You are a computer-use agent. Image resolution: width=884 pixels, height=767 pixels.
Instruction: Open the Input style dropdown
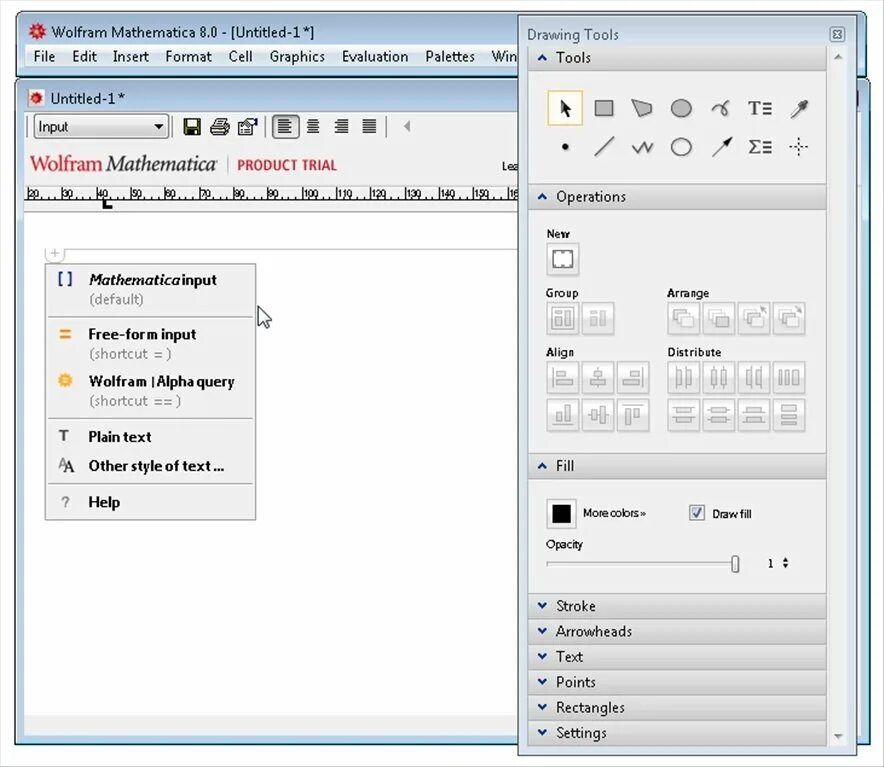[x=101, y=127]
